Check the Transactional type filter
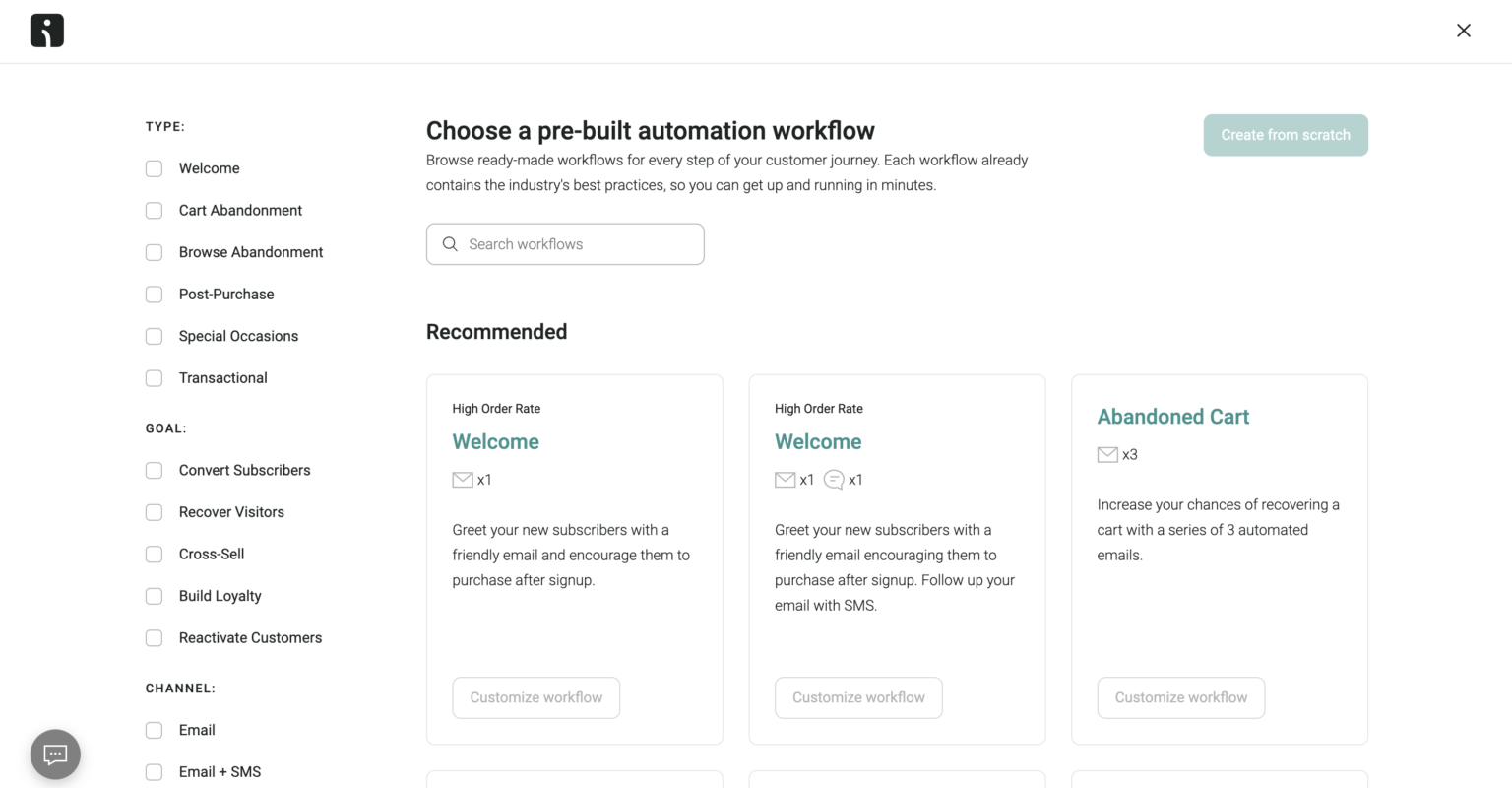The width and height of the screenshot is (1512, 788). pyautogui.click(x=154, y=377)
